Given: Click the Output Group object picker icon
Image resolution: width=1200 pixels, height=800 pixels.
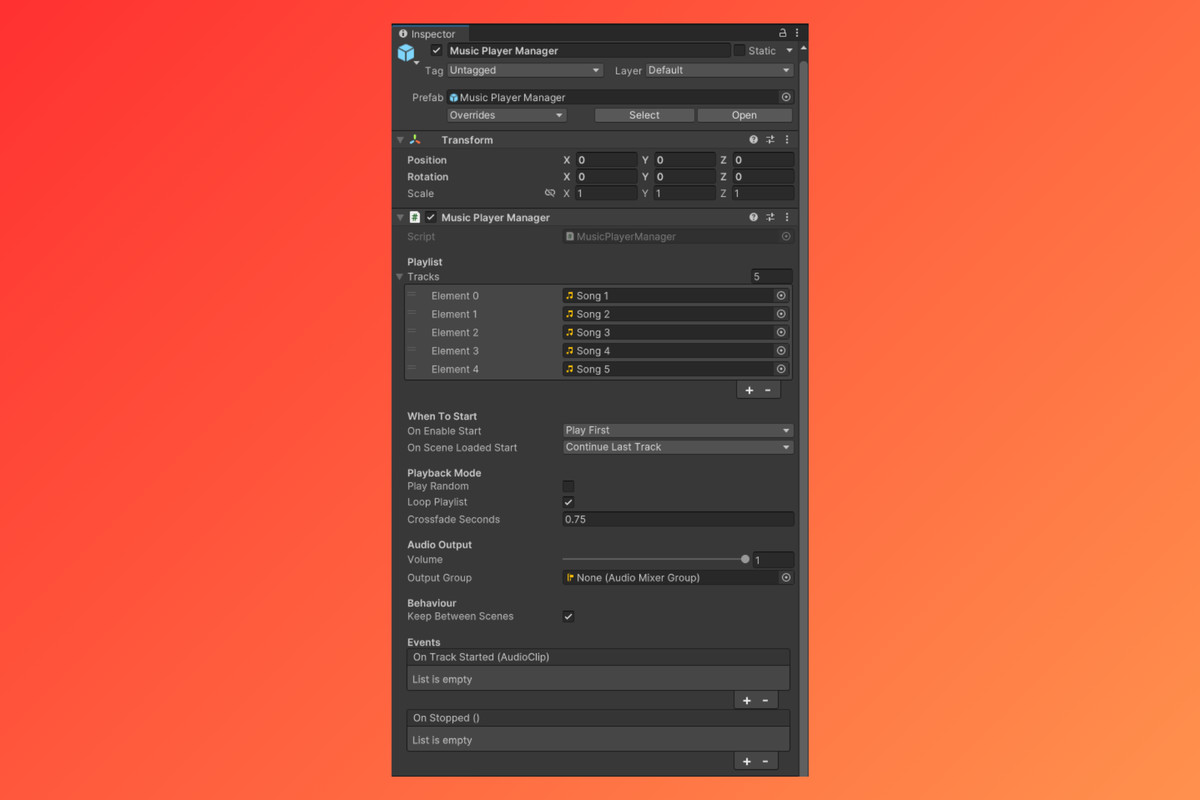Looking at the screenshot, I should pos(785,577).
